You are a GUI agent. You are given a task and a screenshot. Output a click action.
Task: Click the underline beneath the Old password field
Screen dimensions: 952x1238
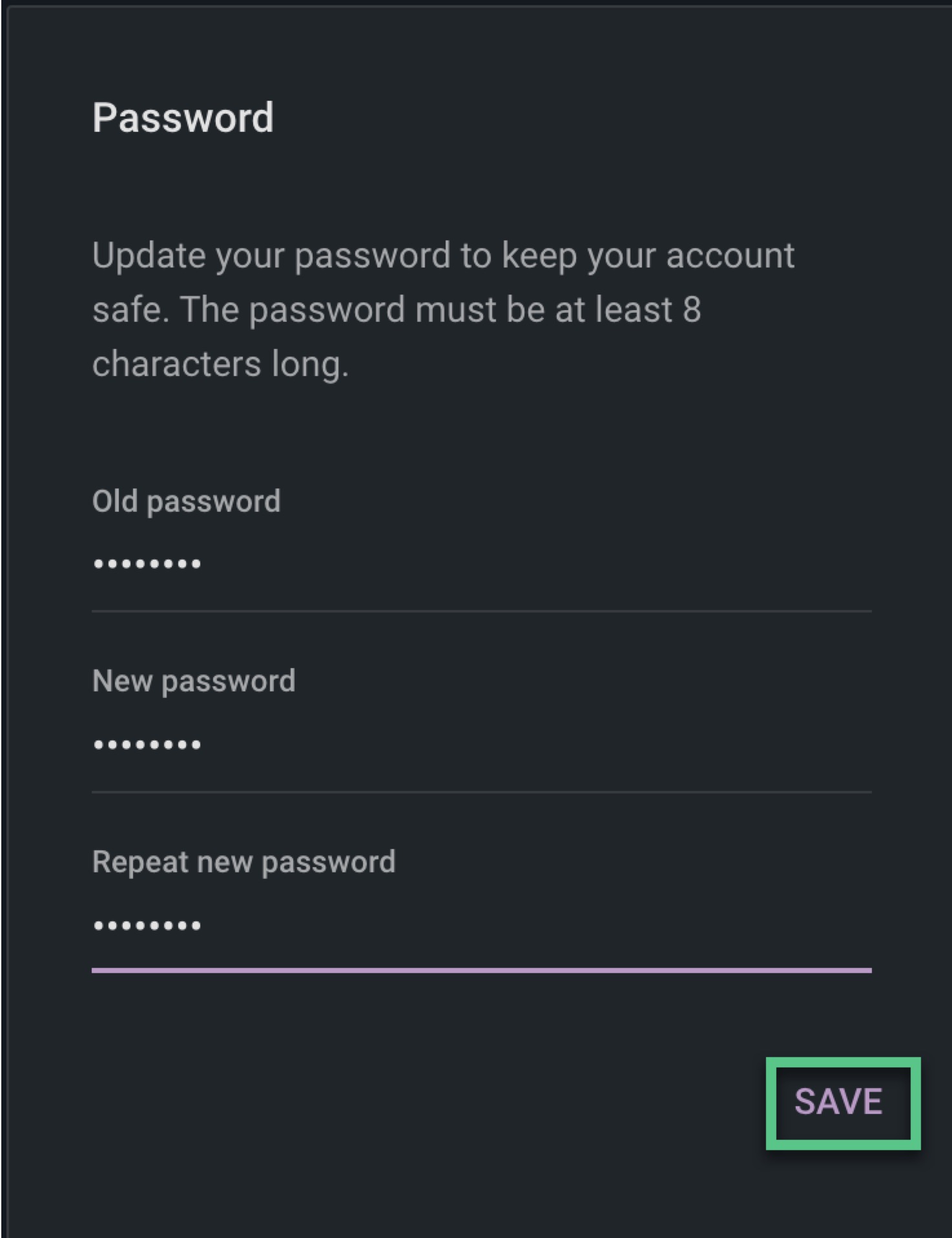click(481, 611)
